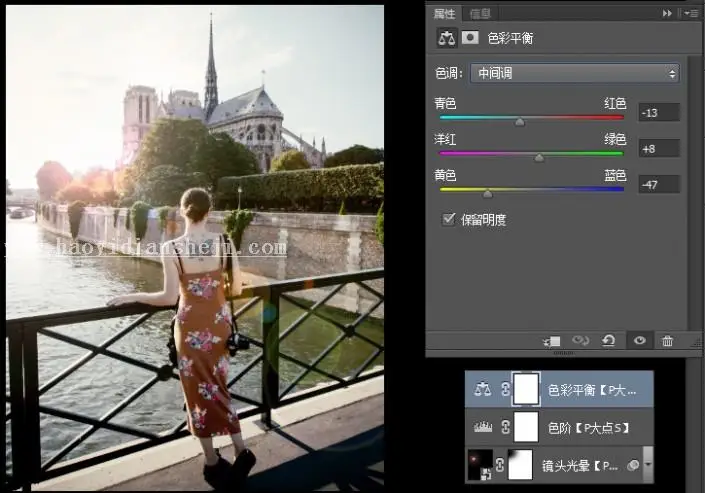This screenshot has height=493, width=705.
Task: Click the yellow-blue value field showing -47
Action: 659,184
